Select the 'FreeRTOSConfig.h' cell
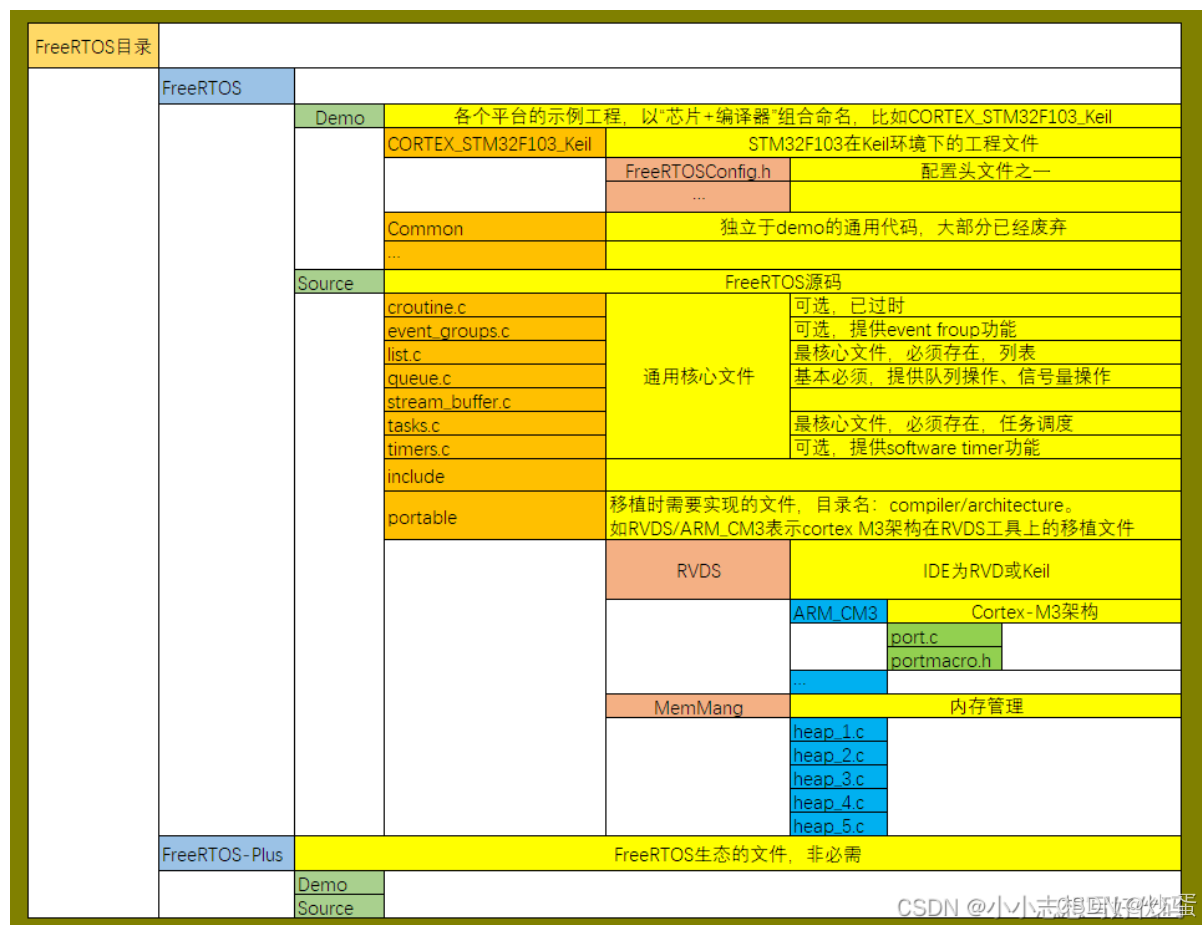This screenshot has width=1202, height=925. tap(698, 171)
